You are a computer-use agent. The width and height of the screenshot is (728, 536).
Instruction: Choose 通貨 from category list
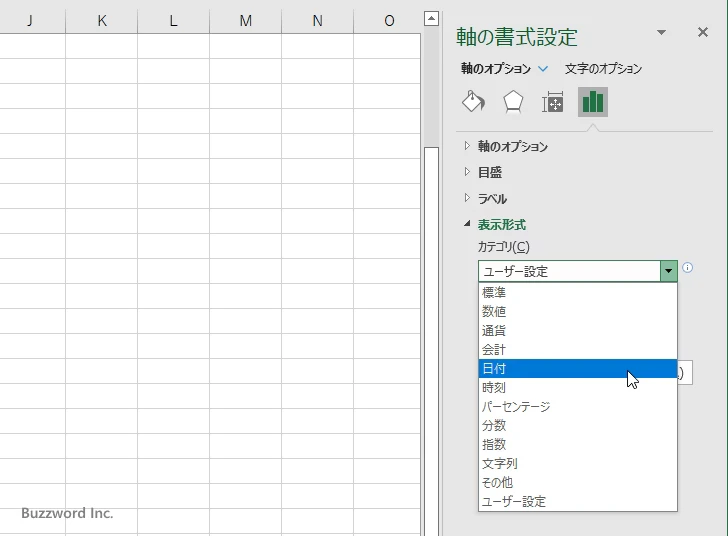point(578,331)
